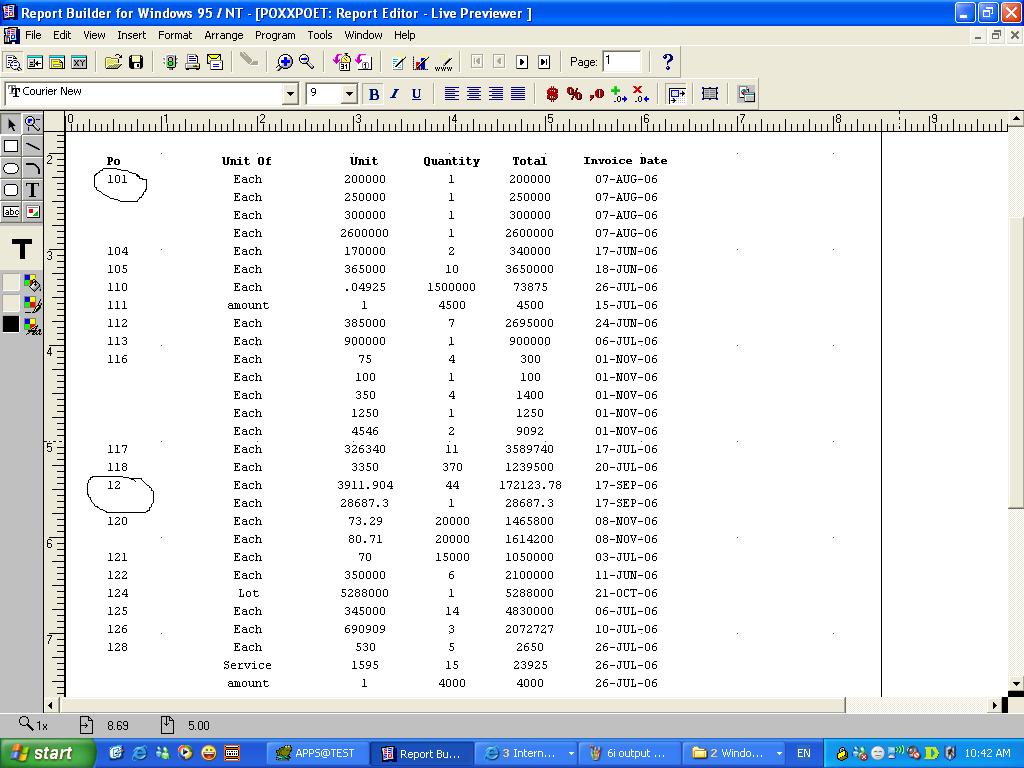Select the Link File image tool
This screenshot has height=768, width=1024.
tap(32, 212)
